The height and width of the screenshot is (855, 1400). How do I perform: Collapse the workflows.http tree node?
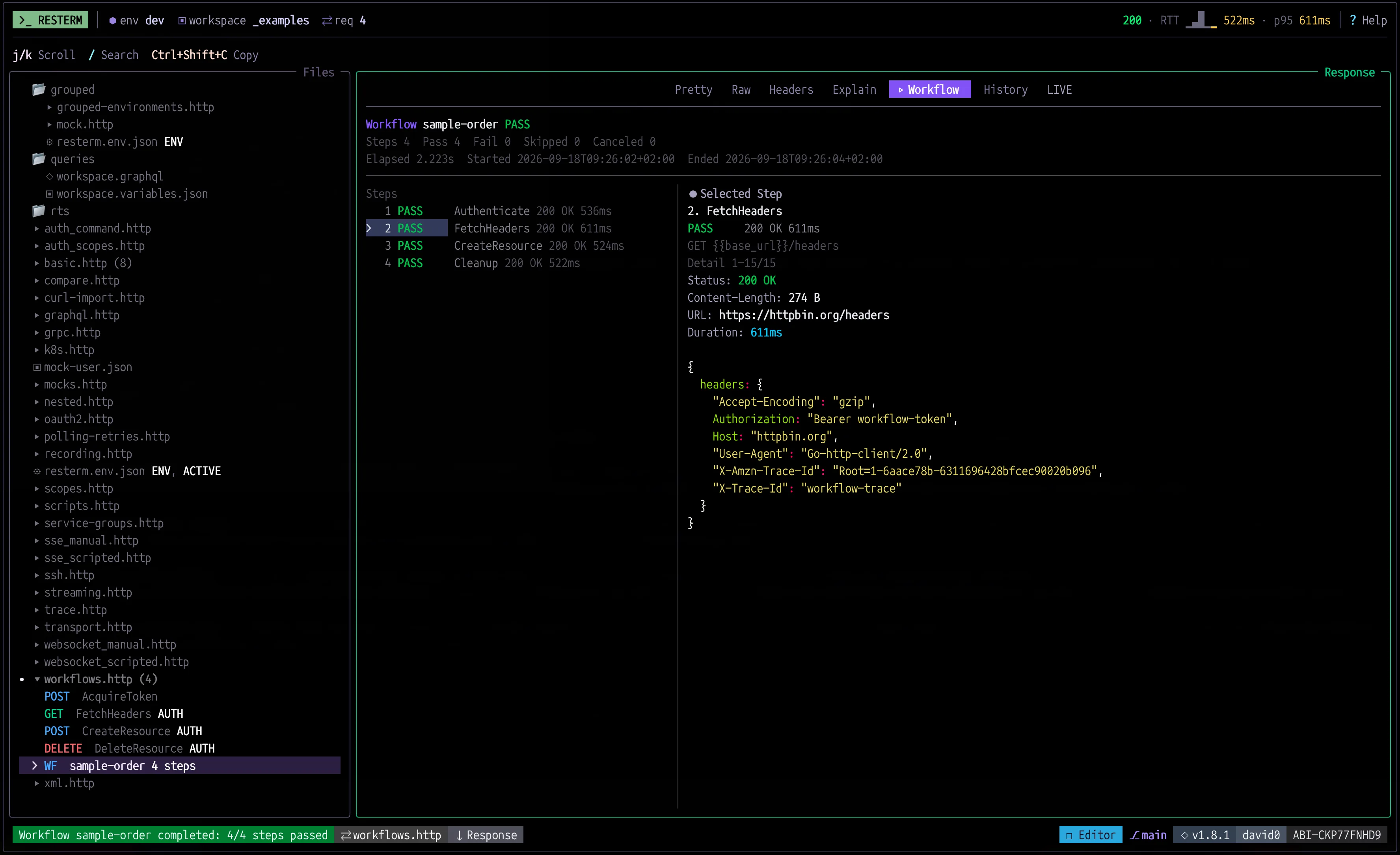tap(37, 679)
